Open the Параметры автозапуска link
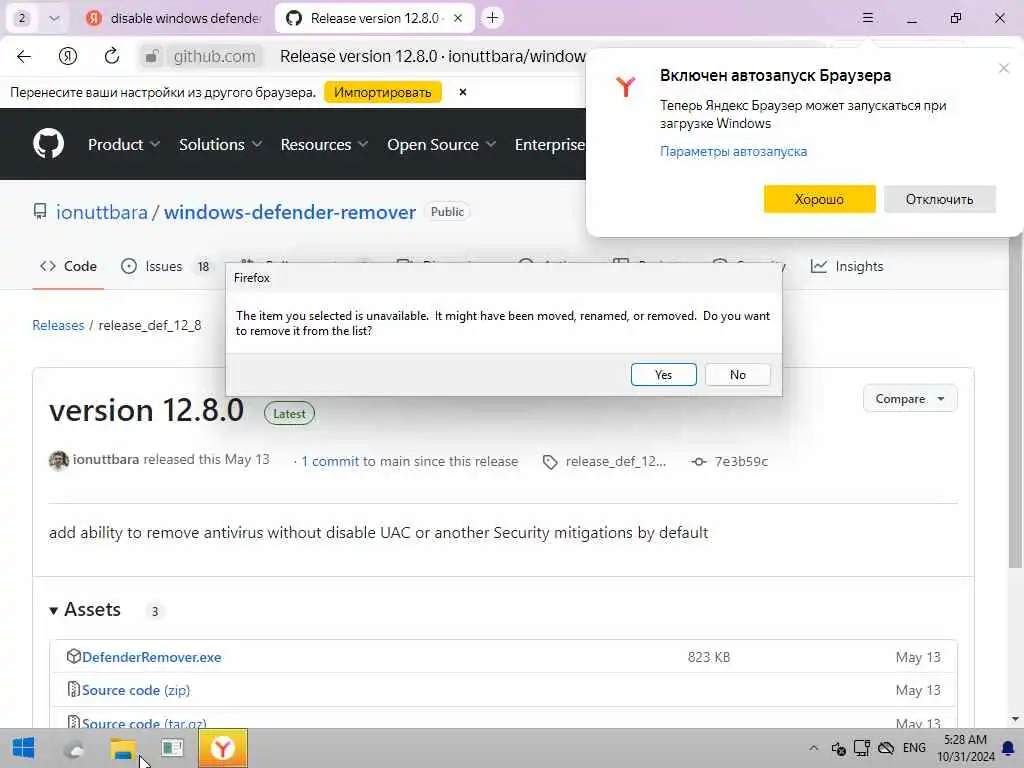The image size is (1024, 768). click(733, 152)
